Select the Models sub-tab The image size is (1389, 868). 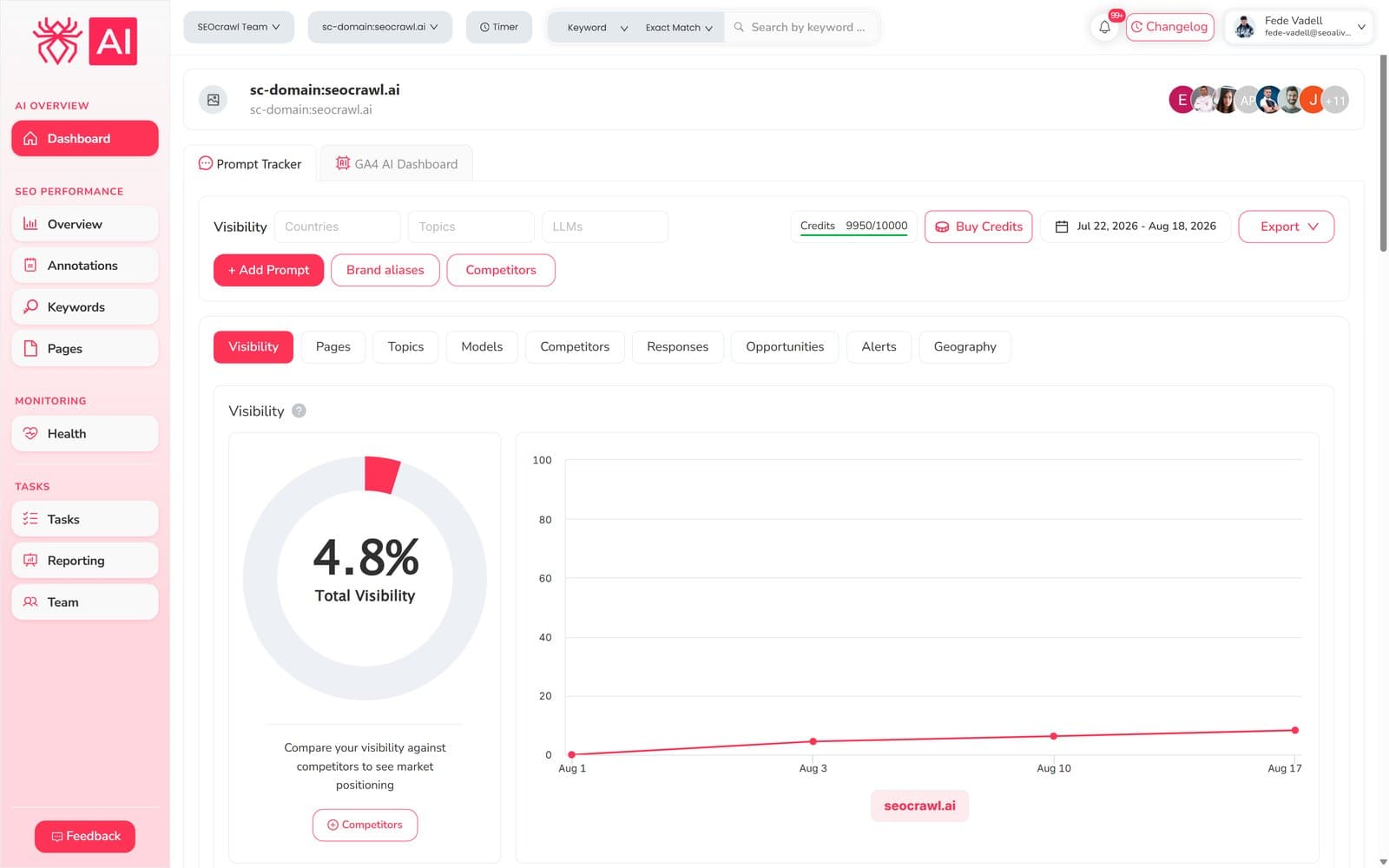tap(482, 346)
